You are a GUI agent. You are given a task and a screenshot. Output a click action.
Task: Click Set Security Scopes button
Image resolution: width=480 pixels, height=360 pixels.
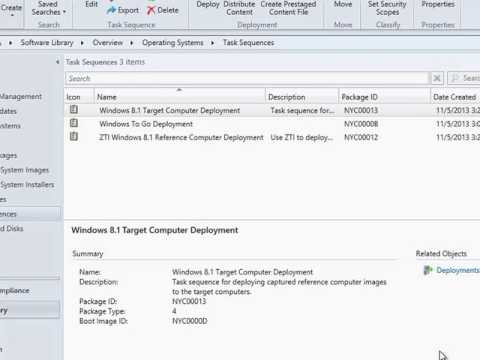(387, 8)
